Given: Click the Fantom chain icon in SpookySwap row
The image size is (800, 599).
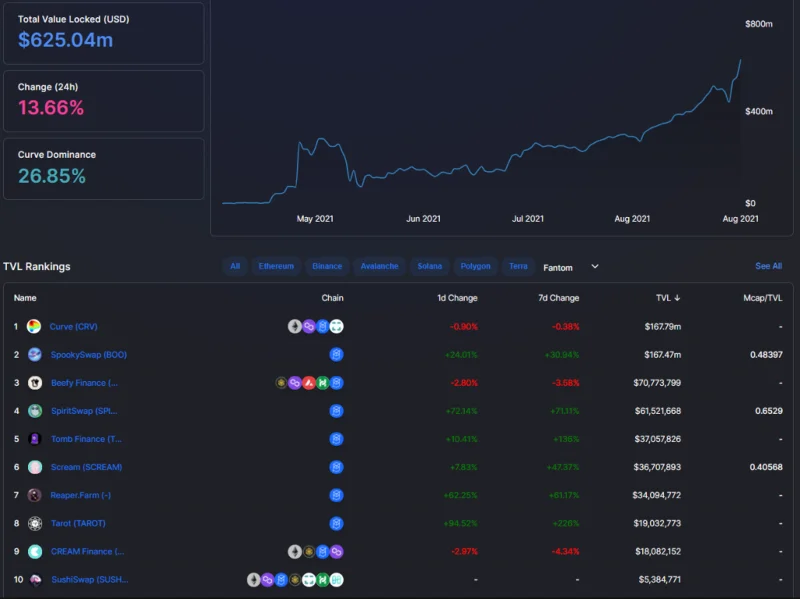Looking at the screenshot, I should (x=336, y=355).
